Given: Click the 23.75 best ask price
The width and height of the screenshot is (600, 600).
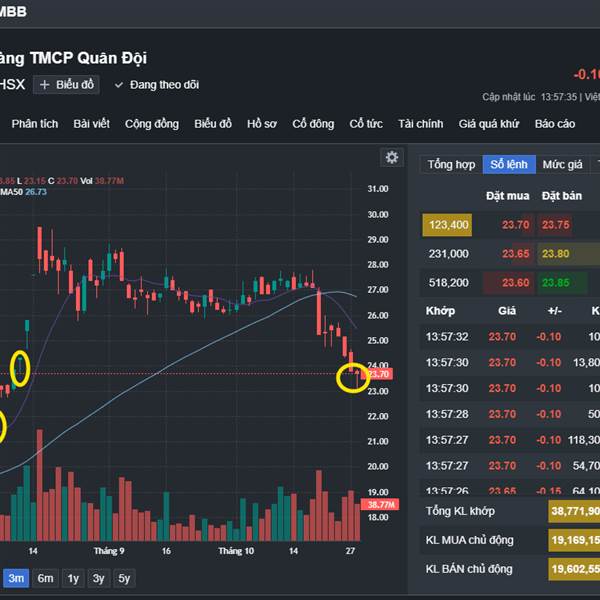Looking at the screenshot, I should pyautogui.click(x=555, y=226).
